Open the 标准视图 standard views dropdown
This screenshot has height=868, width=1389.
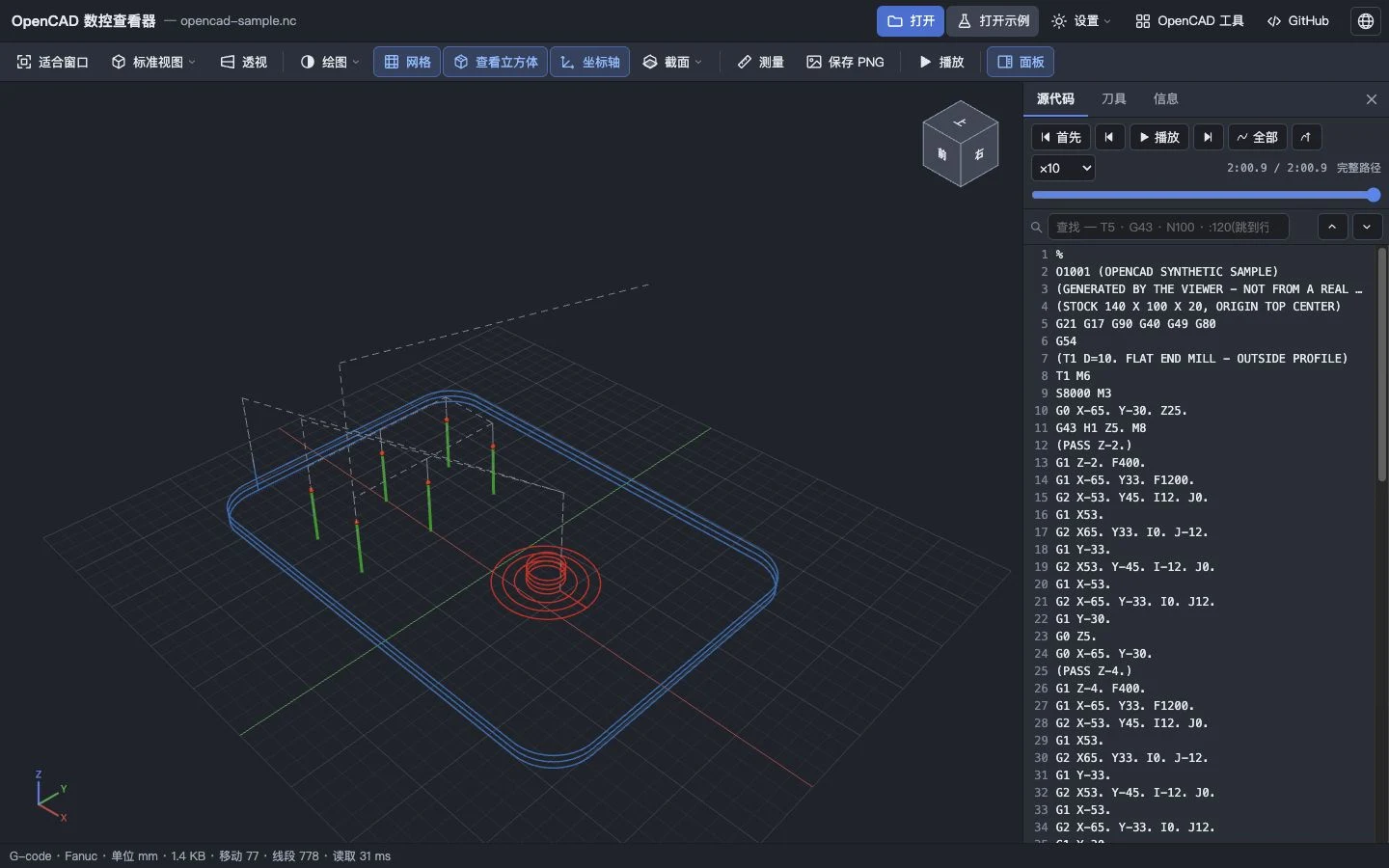153,62
